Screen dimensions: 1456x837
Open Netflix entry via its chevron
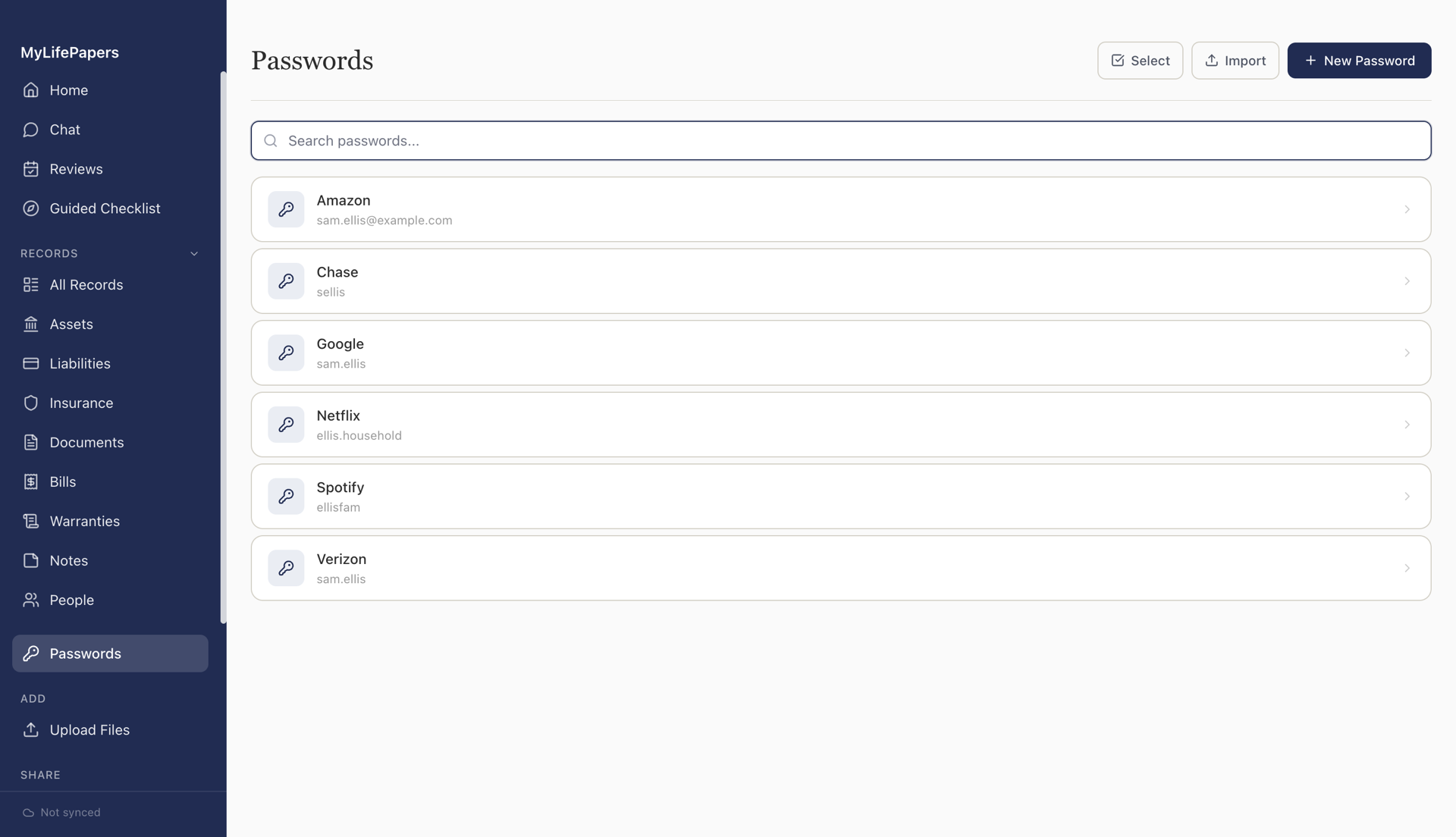(x=1407, y=425)
